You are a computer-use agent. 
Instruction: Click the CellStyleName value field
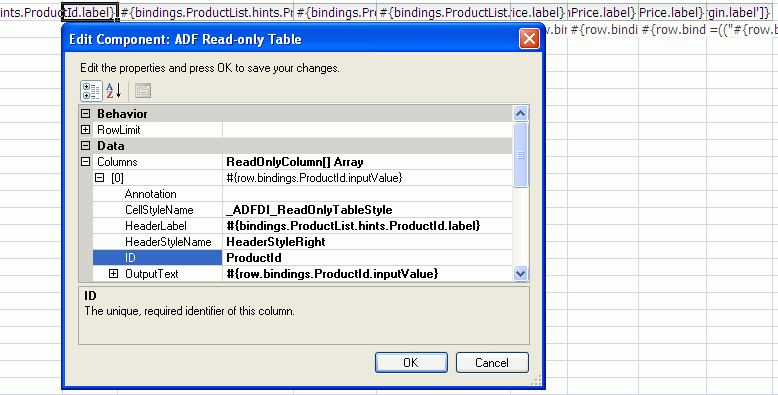click(x=367, y=210)
